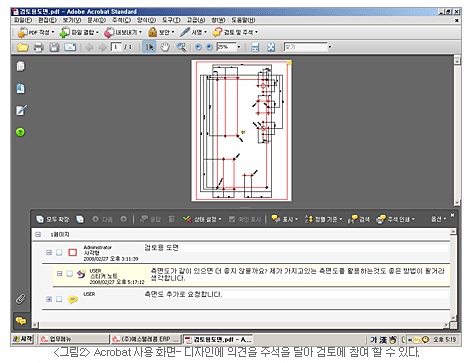Click the Zoom Out round button
This screenshot has height=363, width=470.
[198, 47]
